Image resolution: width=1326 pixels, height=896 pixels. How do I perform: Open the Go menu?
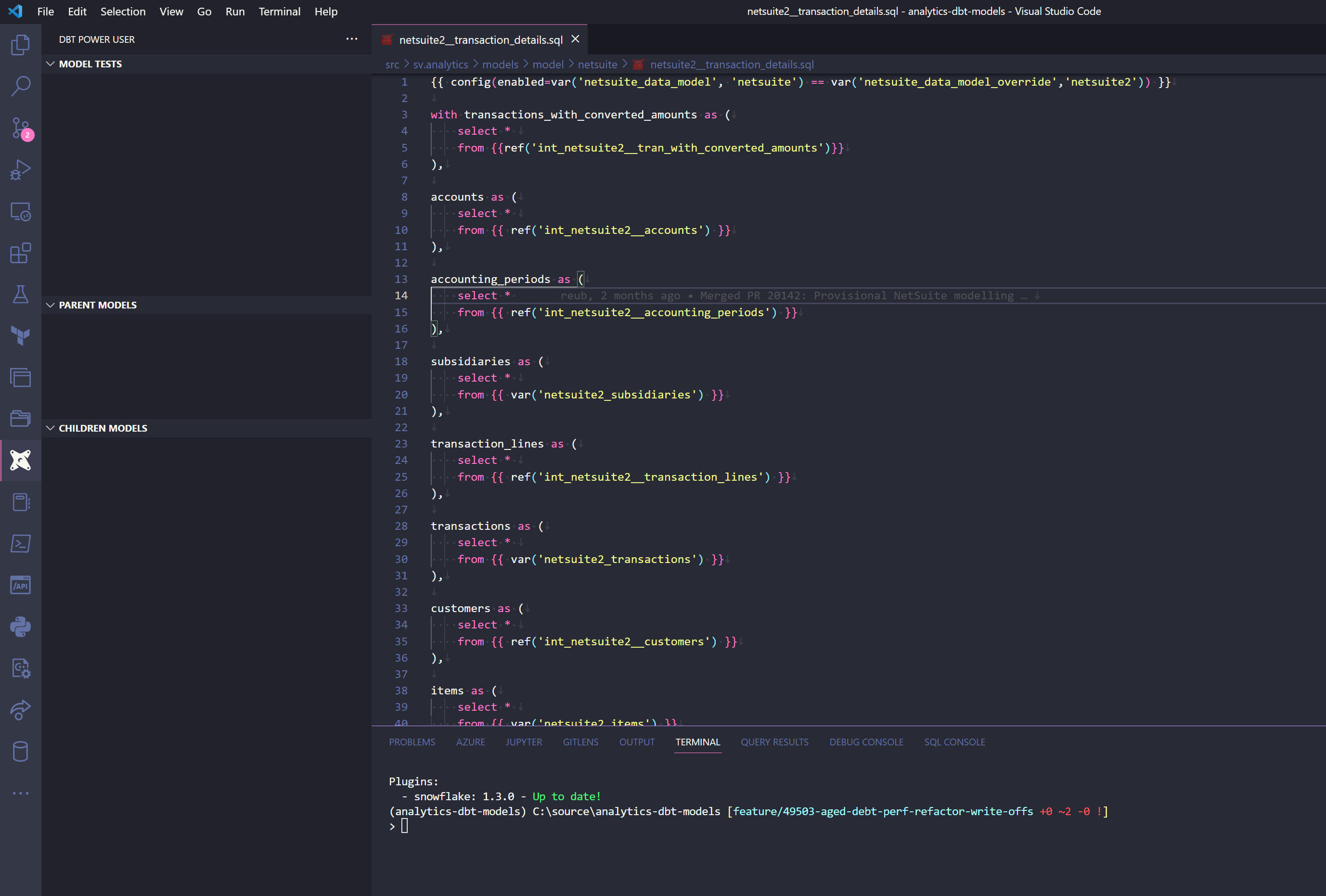(x=204, y=12)
